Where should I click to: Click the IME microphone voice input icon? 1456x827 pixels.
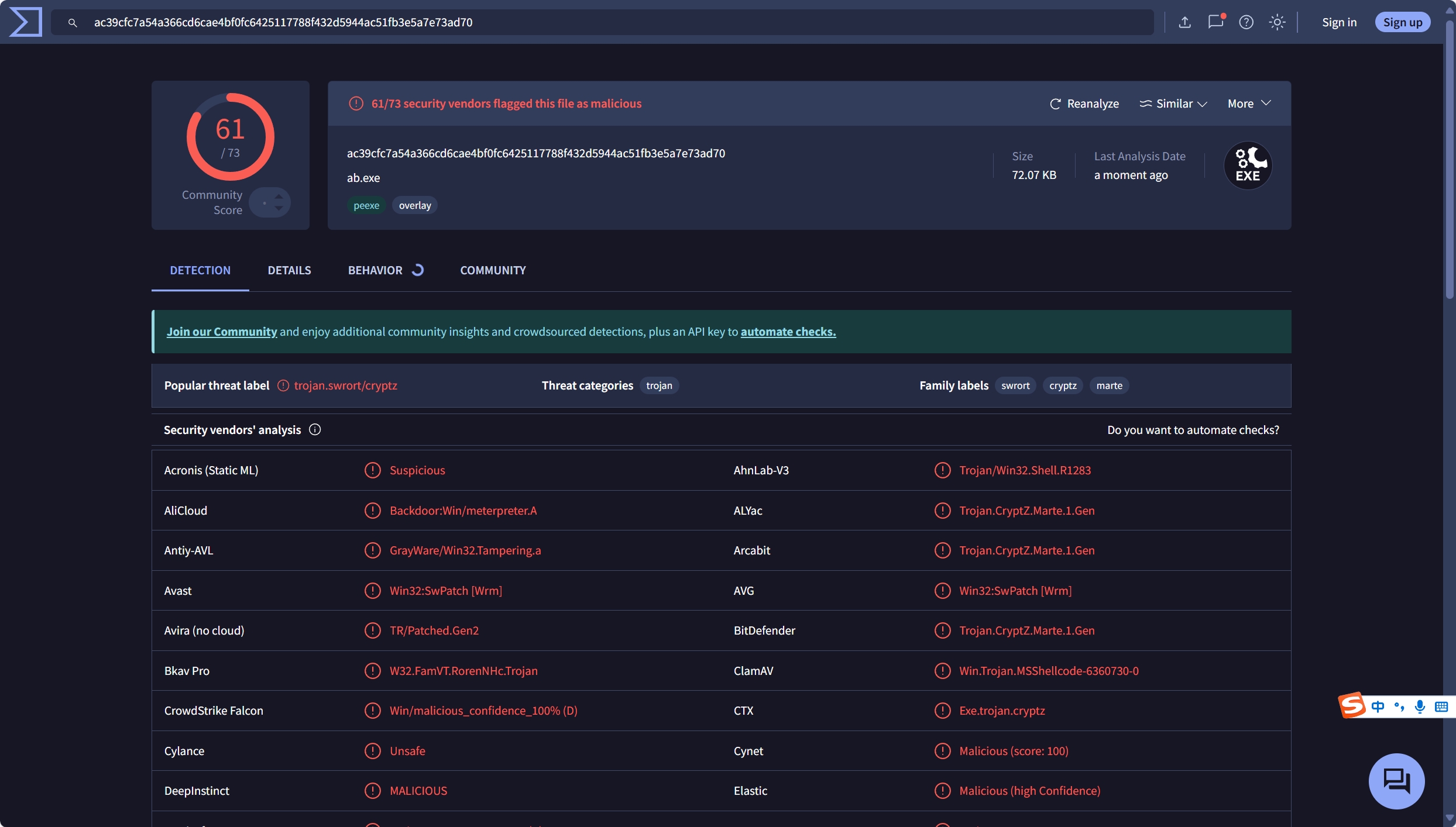coord(1420,707)
